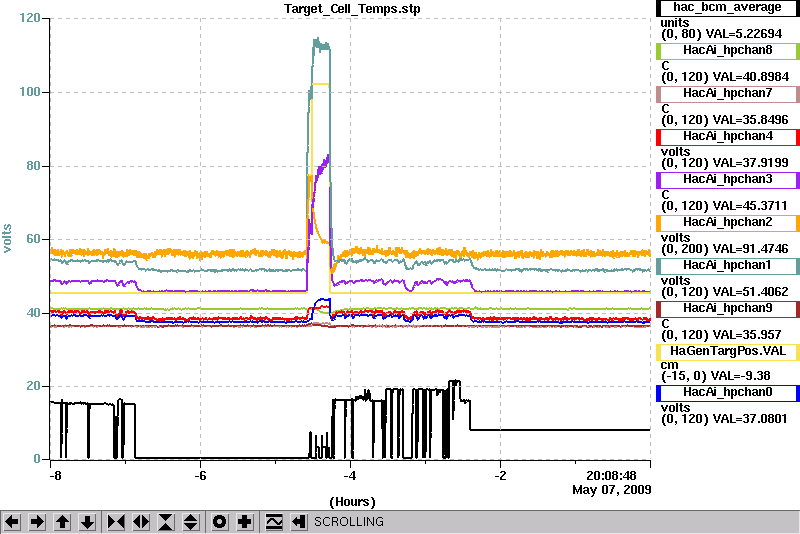800x534 pixels.
Task: Select the HacAi_hpchan8 curve legend button
Action: [x=728, y=50]
